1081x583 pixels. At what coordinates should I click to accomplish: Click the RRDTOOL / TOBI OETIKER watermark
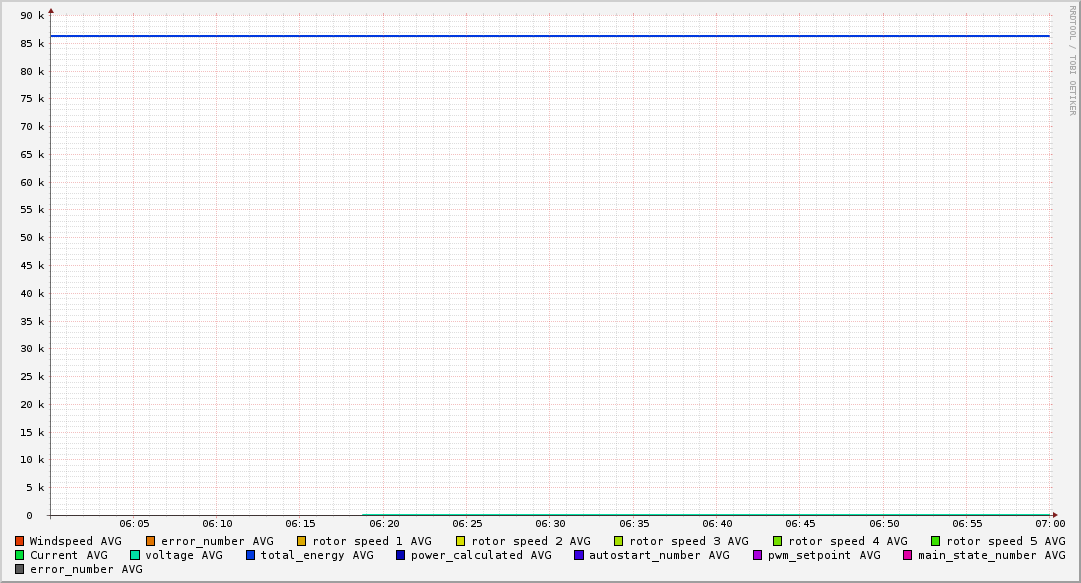click(1072, 60)
